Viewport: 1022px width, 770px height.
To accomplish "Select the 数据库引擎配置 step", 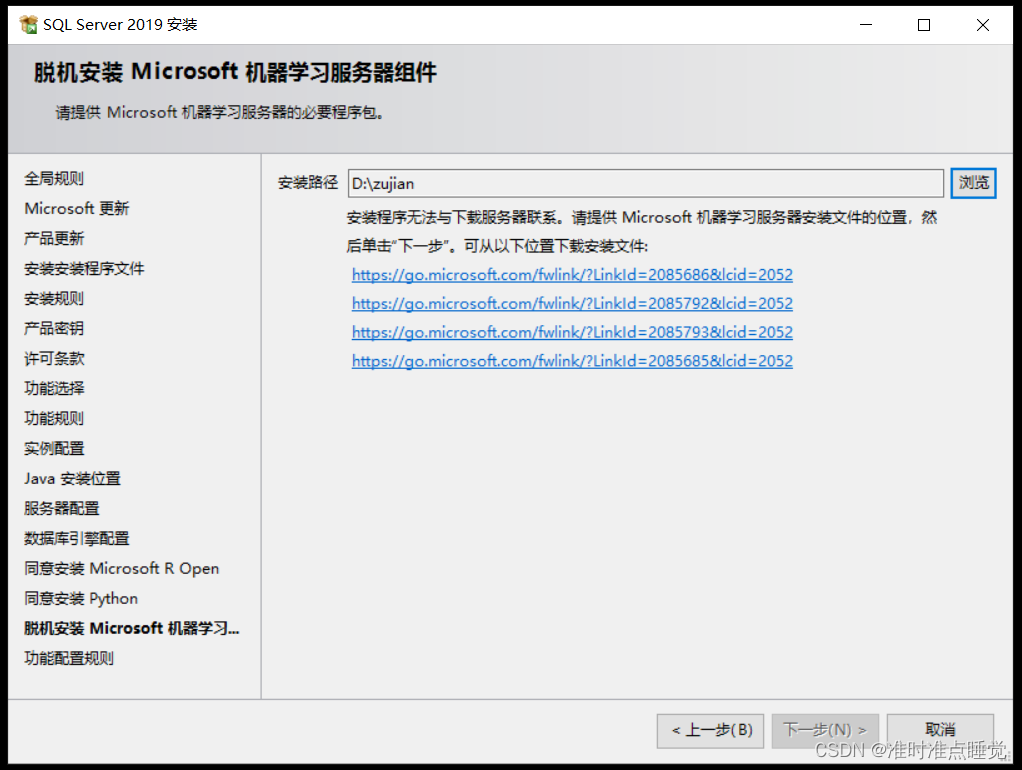I will 77,539.
